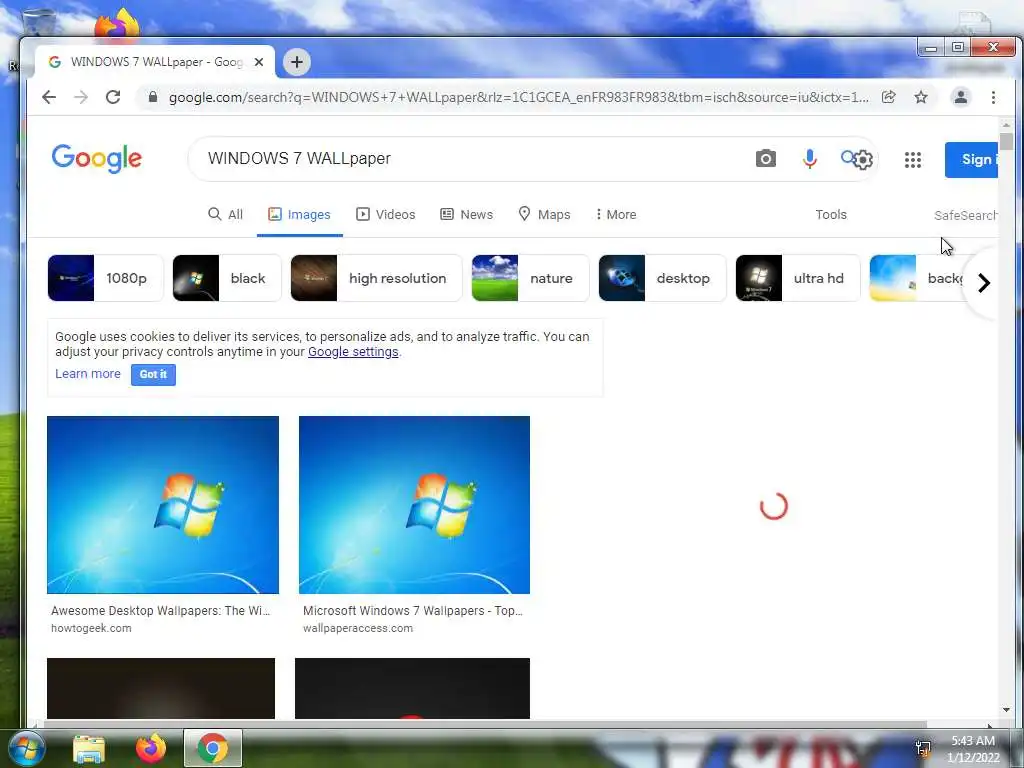
Task: Open the Chrome profile avatar icon
Action: pyautogui.click(x=961, y=97)
